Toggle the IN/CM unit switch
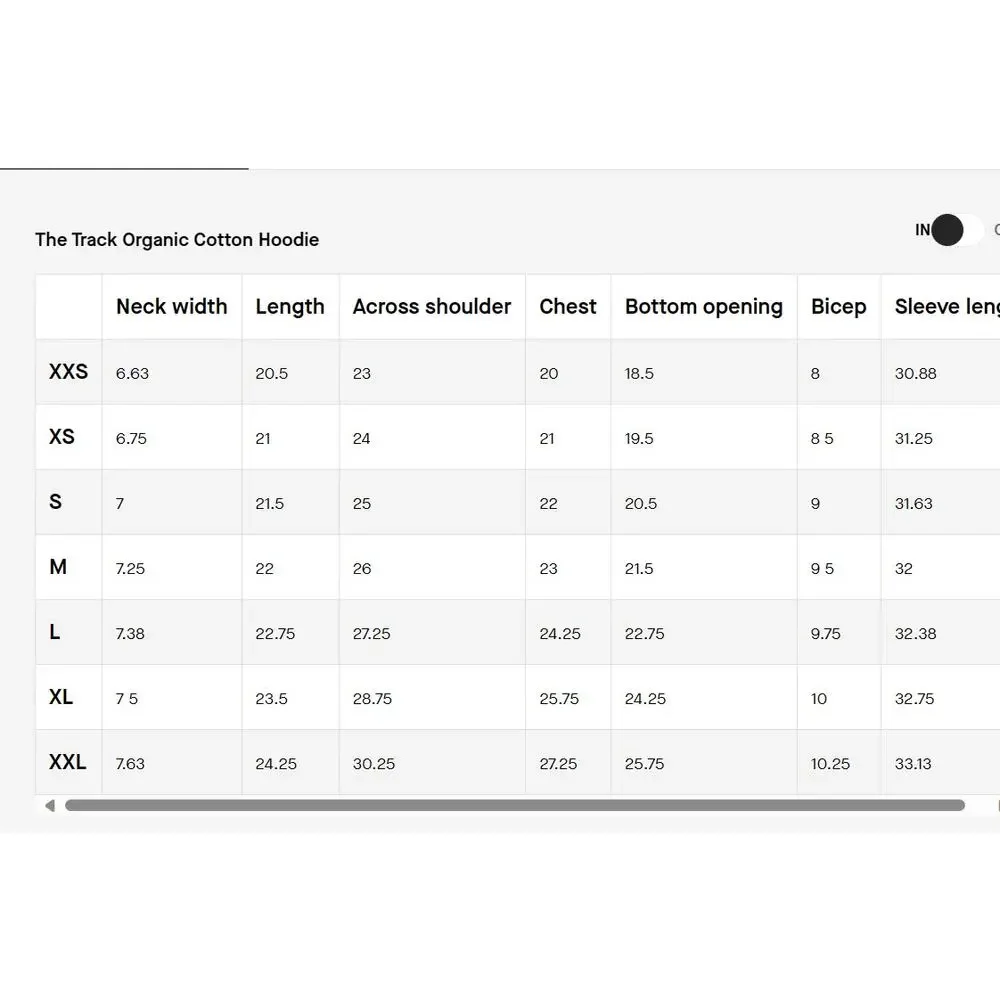 pyautogui.click(x=956, y=230)
